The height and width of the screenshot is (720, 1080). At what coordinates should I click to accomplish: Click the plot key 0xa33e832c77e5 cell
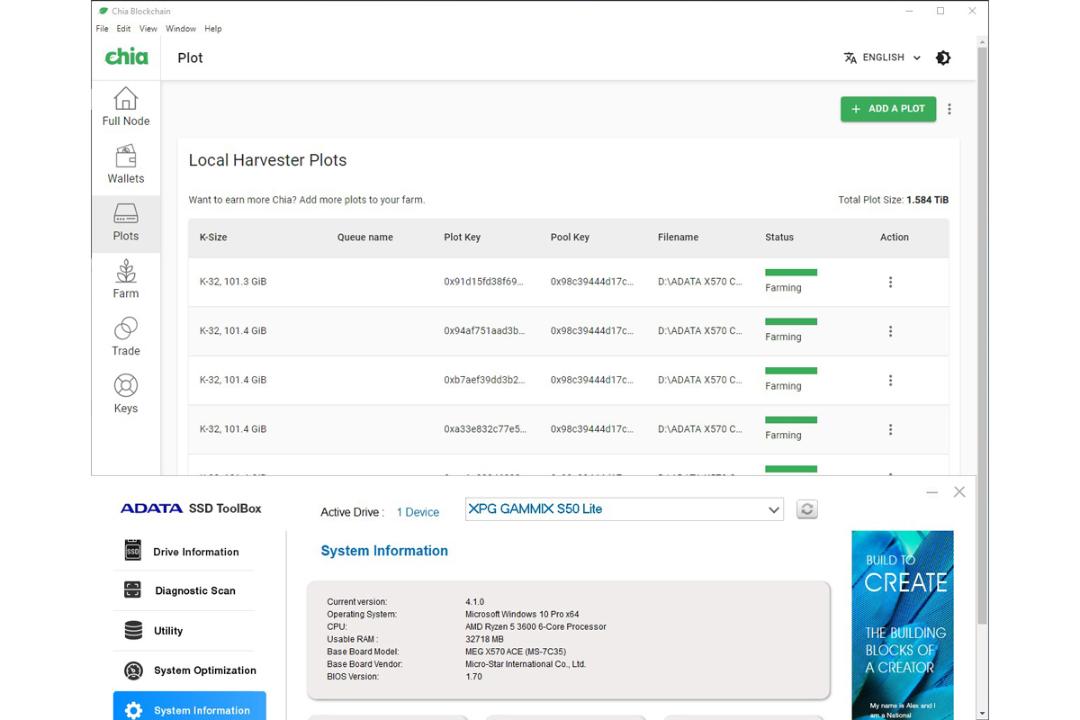(x=485, y=429)
